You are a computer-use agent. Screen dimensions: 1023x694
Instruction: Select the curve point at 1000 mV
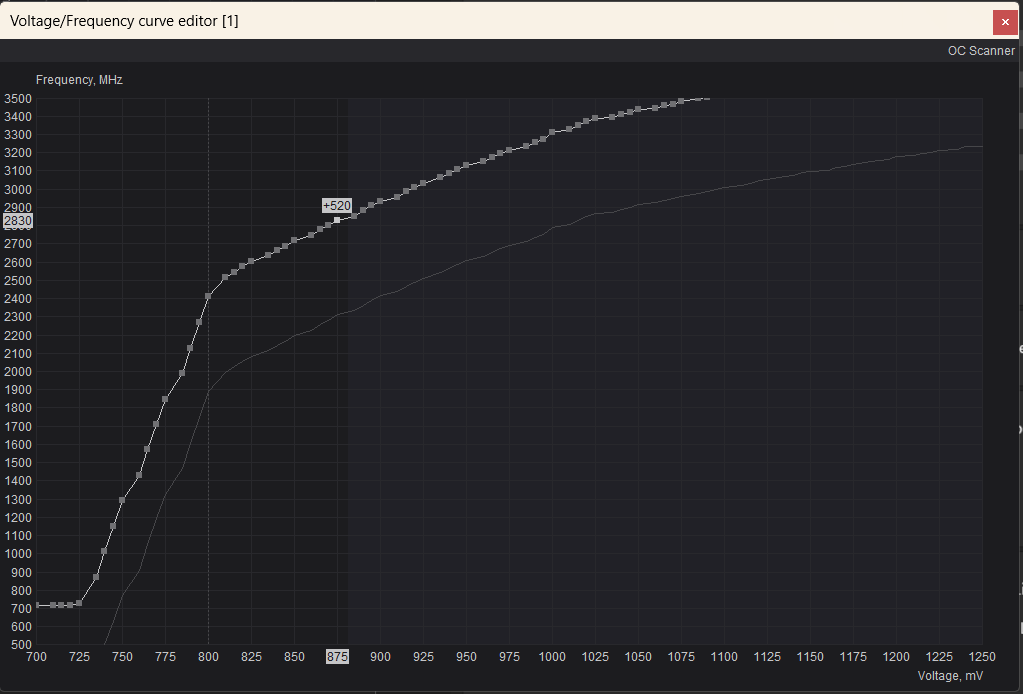click(x=552, y=132)
